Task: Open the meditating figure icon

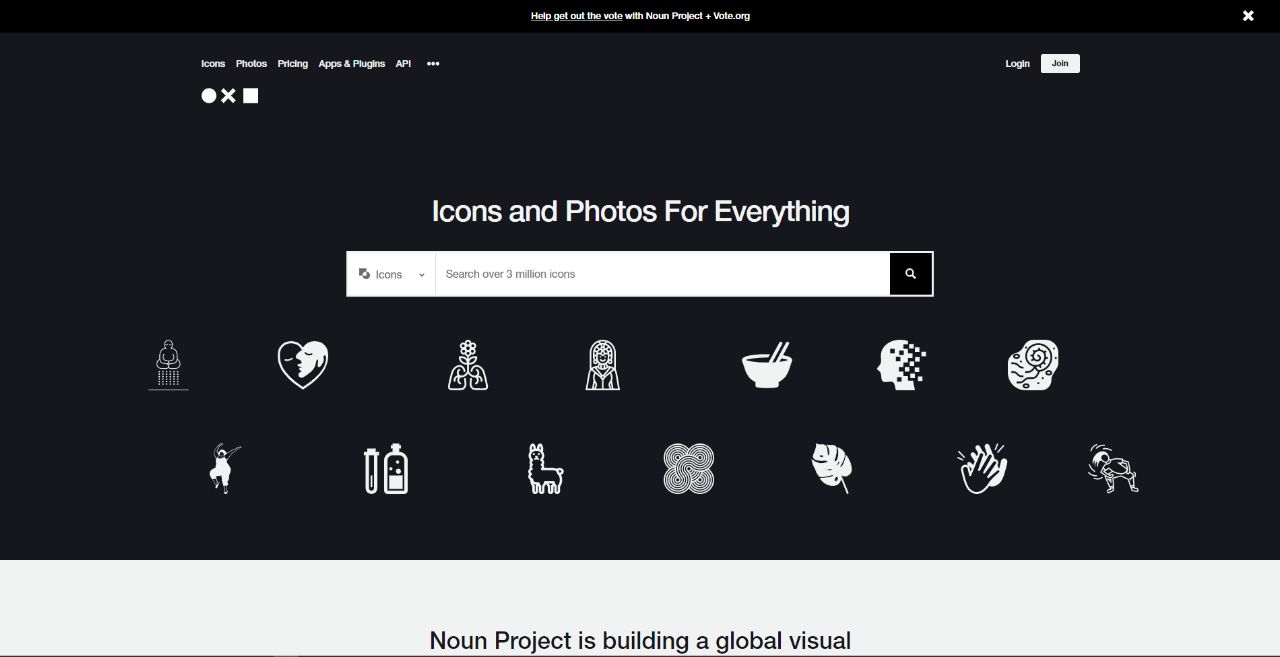Action: [x=168, y=364]
